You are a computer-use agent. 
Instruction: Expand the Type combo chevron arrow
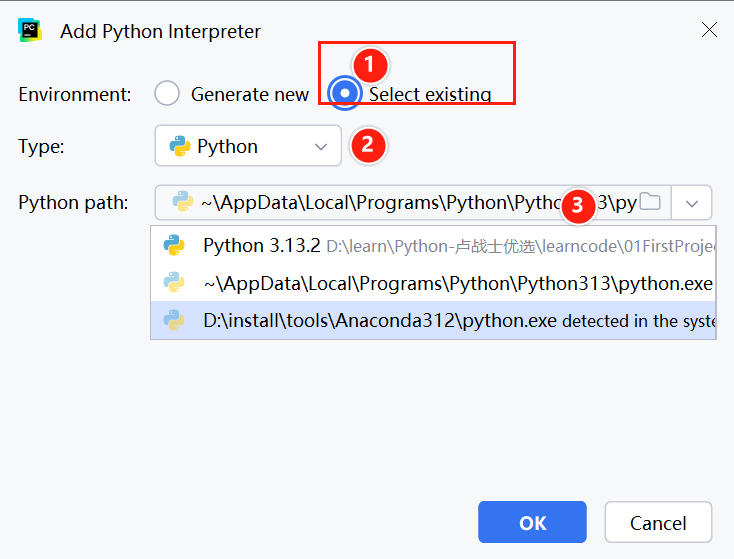pyautogui.click(x=321, y=147)
